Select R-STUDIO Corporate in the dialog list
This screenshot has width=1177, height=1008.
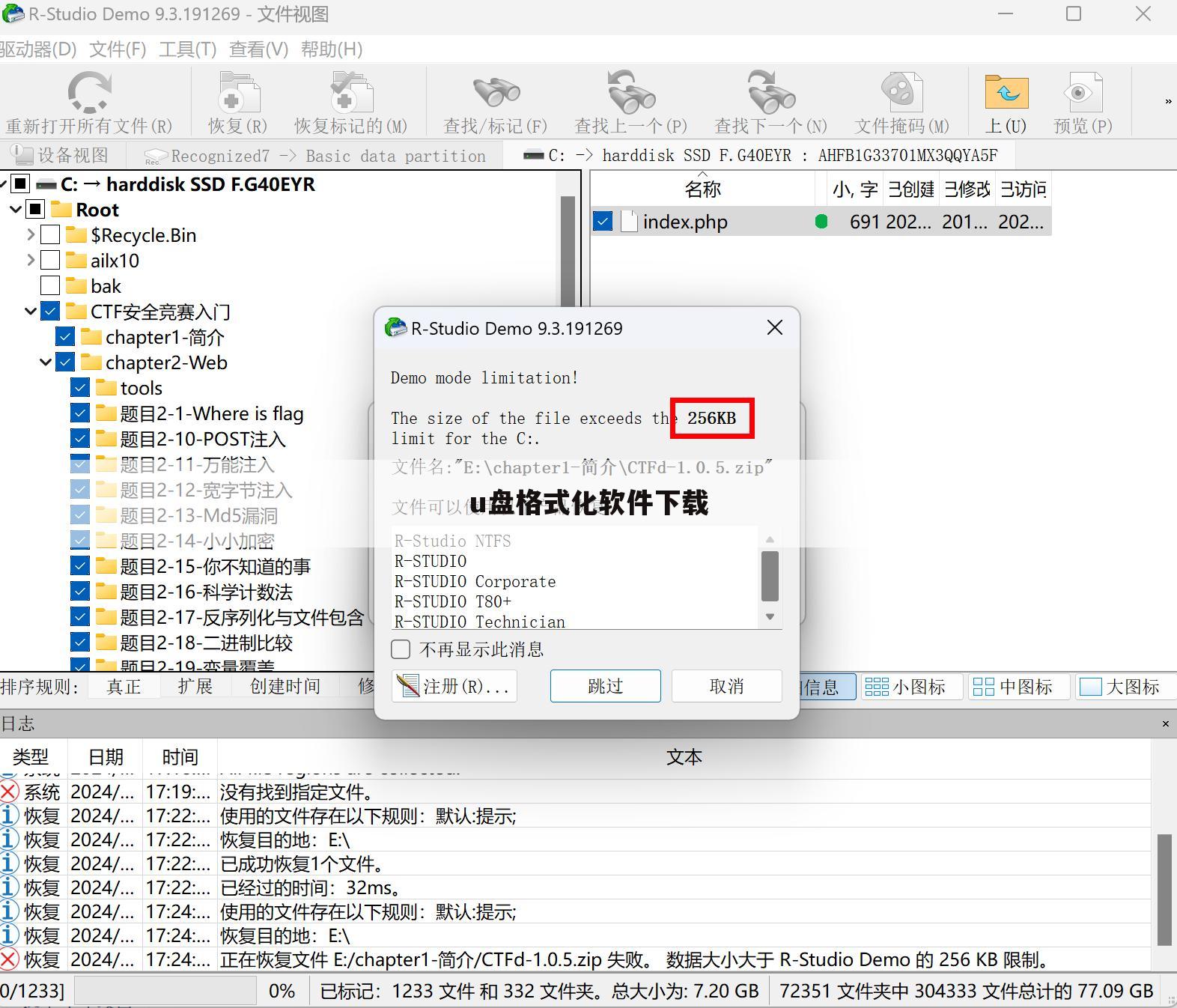tap(475, 582)
